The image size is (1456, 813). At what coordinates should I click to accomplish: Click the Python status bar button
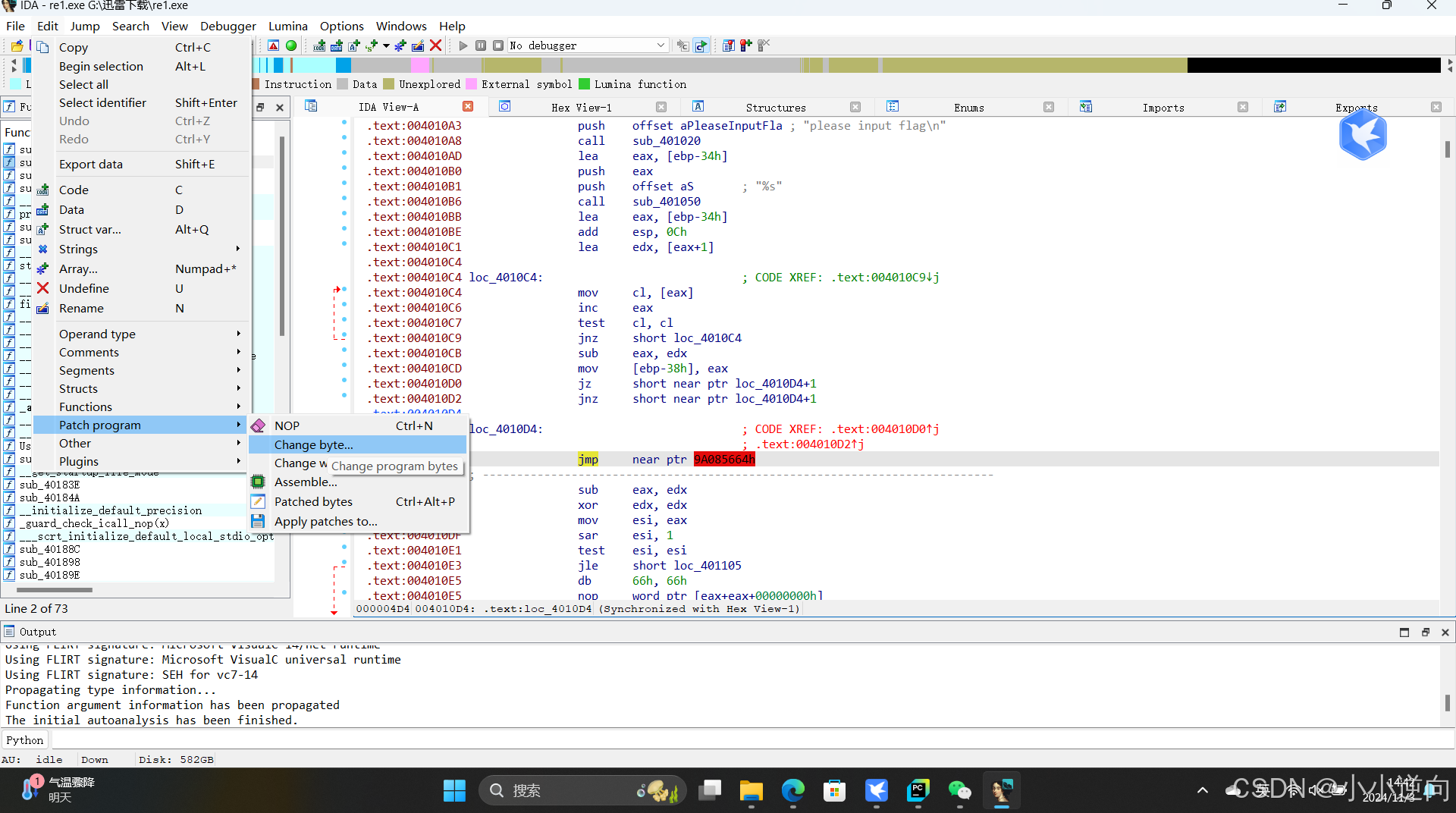pos(25,739)
